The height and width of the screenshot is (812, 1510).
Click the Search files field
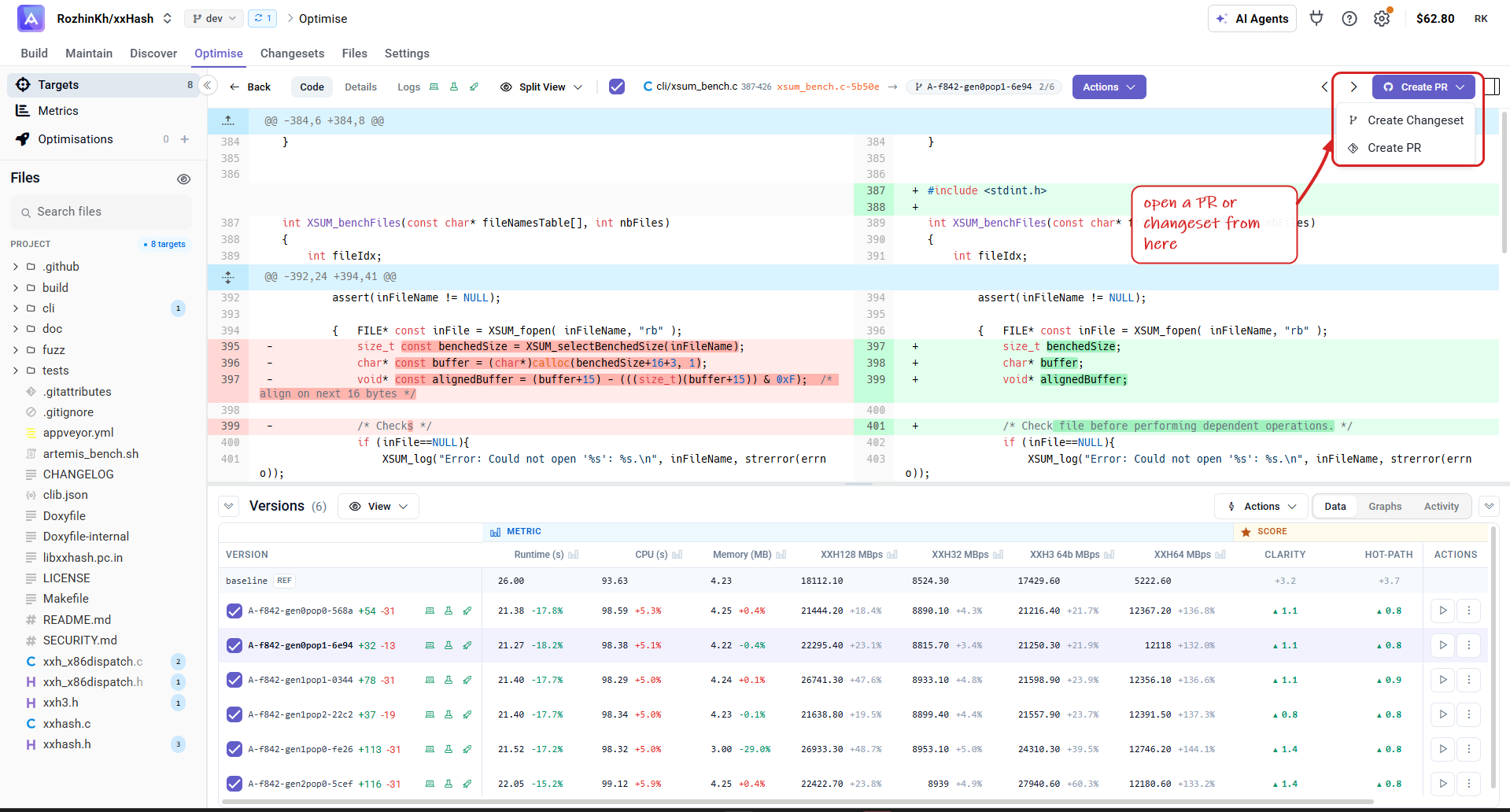102,212
